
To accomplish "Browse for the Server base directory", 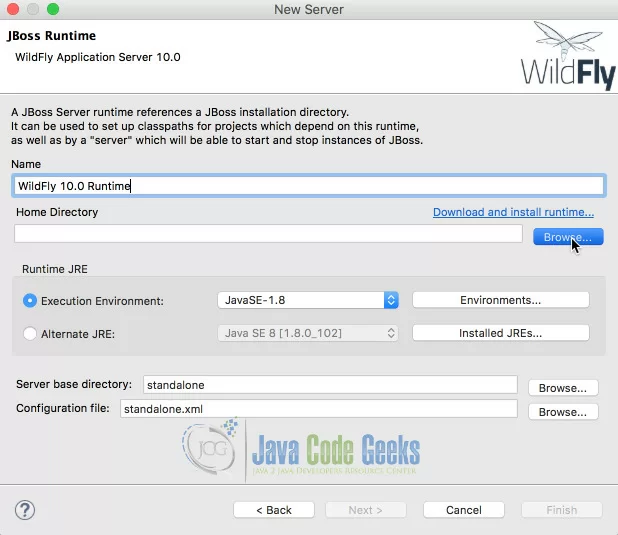I will tap(563, 388).
